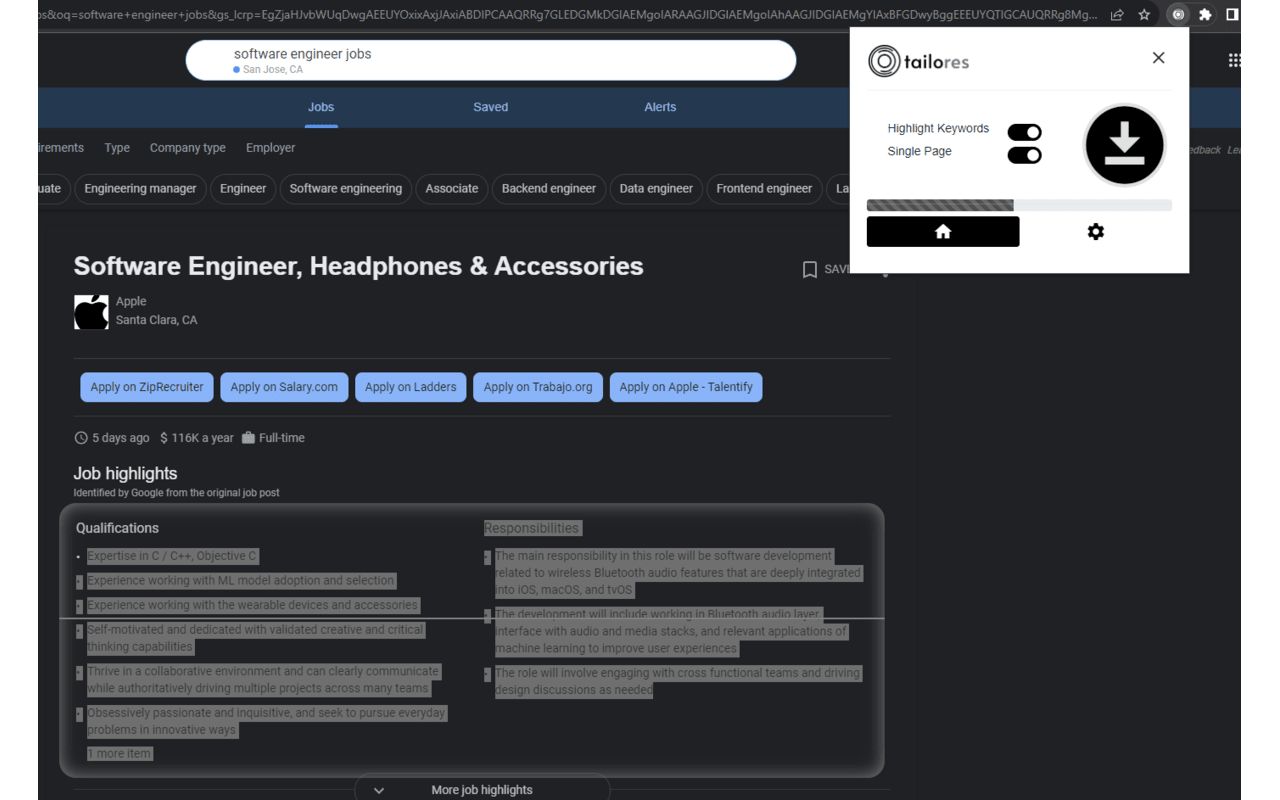This screenshot has height=800, width=1280.
Task: Apply on Ladders
Action: (410, 387)
